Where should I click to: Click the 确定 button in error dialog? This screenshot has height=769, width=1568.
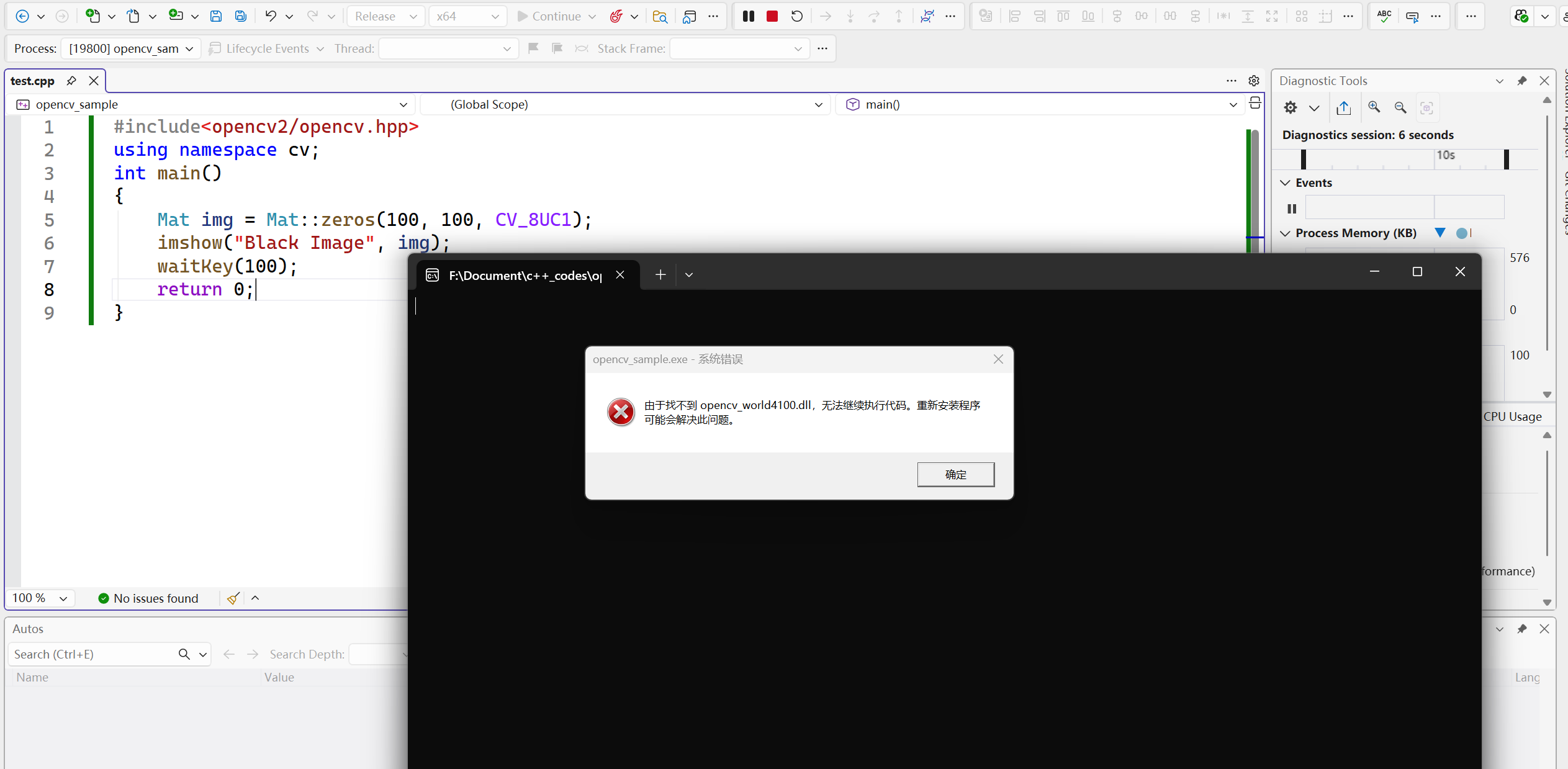click(x=955, y=474)
